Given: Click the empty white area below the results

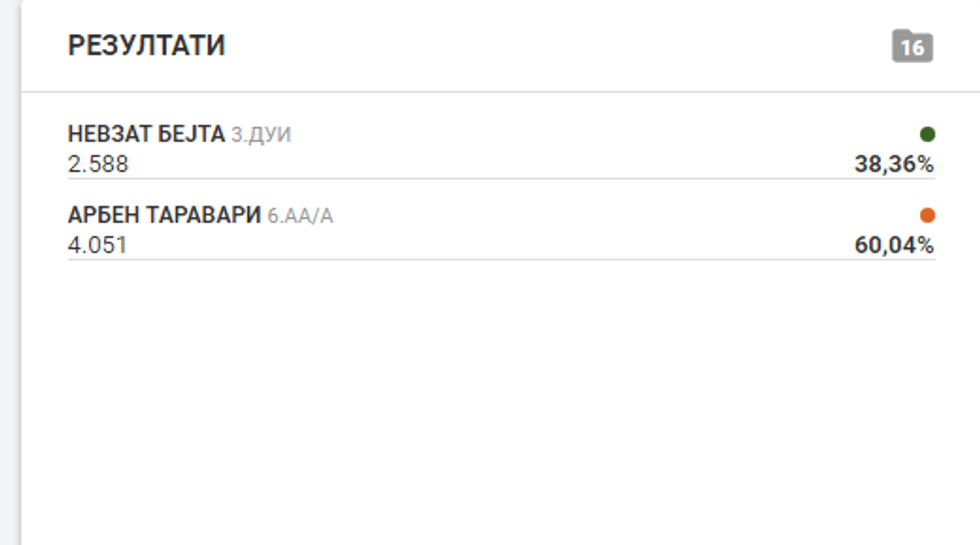Looking at the screenshot, I should coord(500,400).
